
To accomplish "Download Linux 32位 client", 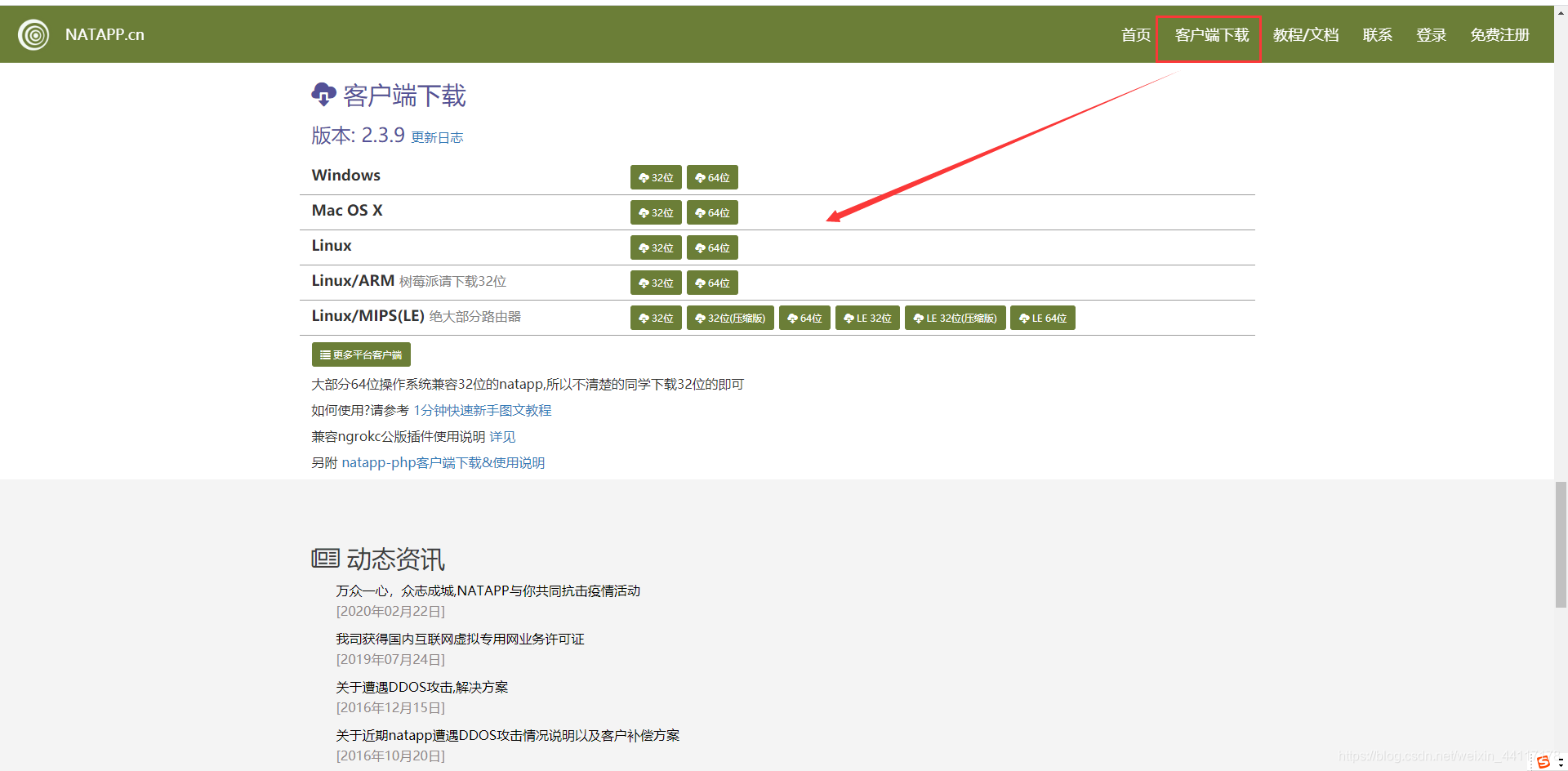I will coord(656,247).
